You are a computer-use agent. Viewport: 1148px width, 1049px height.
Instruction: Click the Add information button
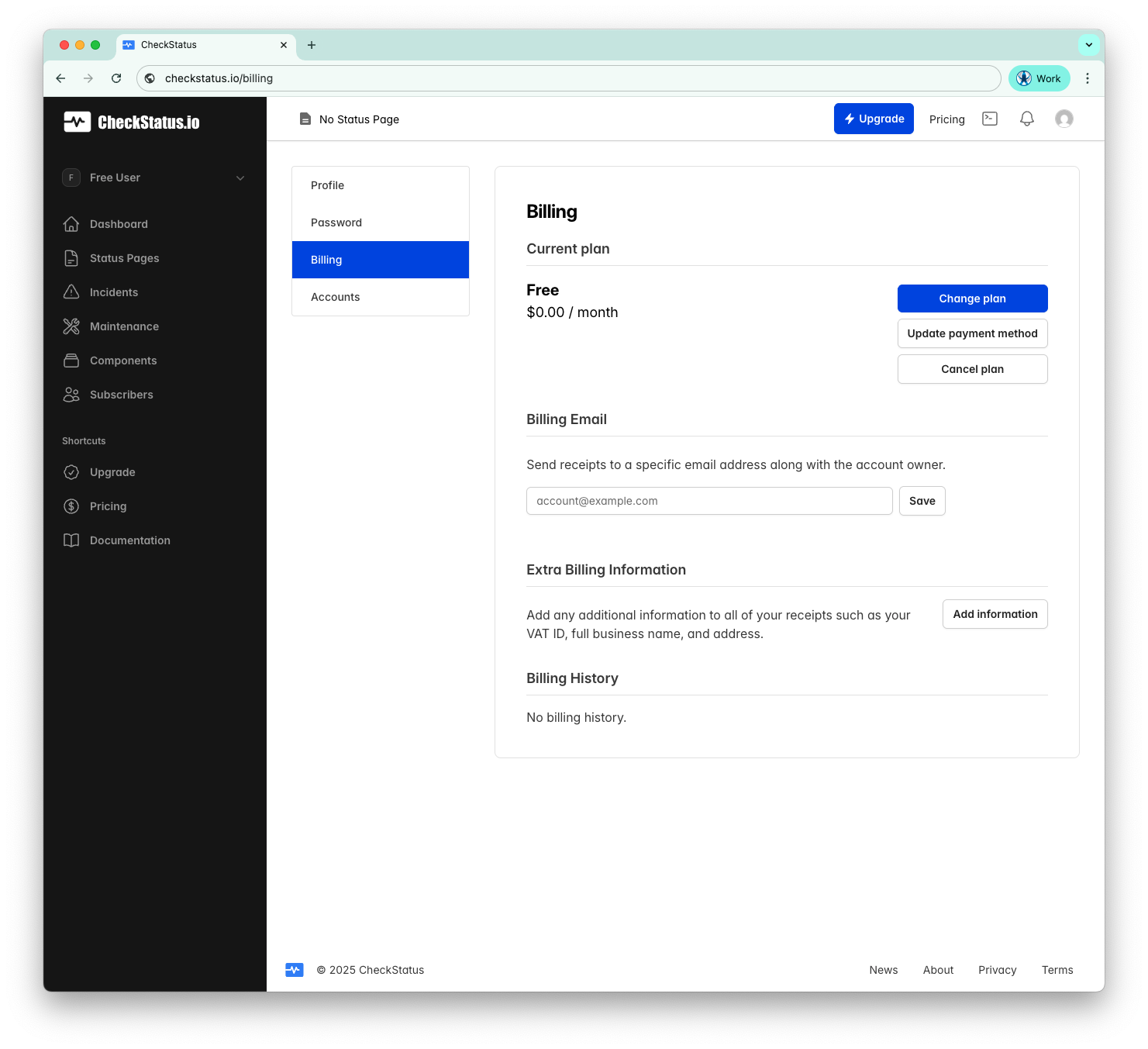(995, 614)
